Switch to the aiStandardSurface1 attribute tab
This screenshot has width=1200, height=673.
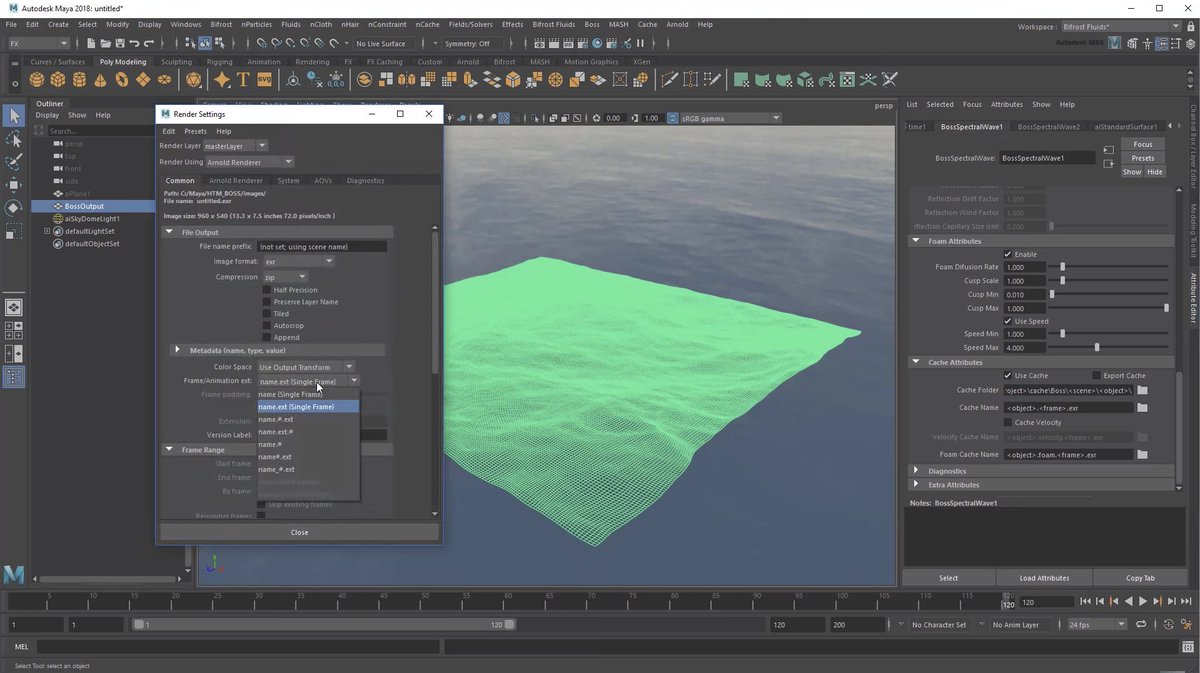click(1125, 127)
